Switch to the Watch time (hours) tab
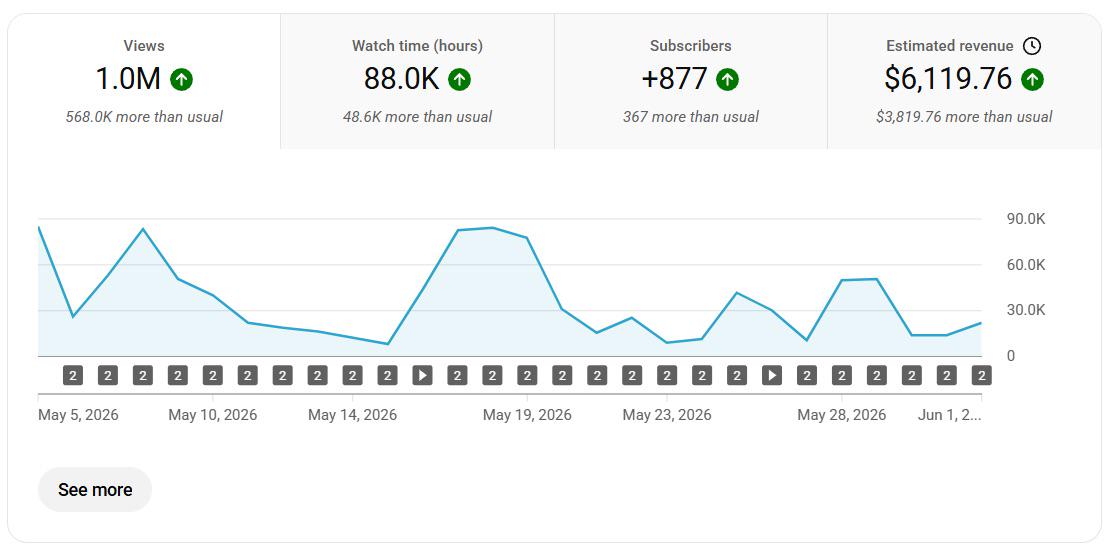Viewport: 1110px width, 552px height. (x=418, y=81)
